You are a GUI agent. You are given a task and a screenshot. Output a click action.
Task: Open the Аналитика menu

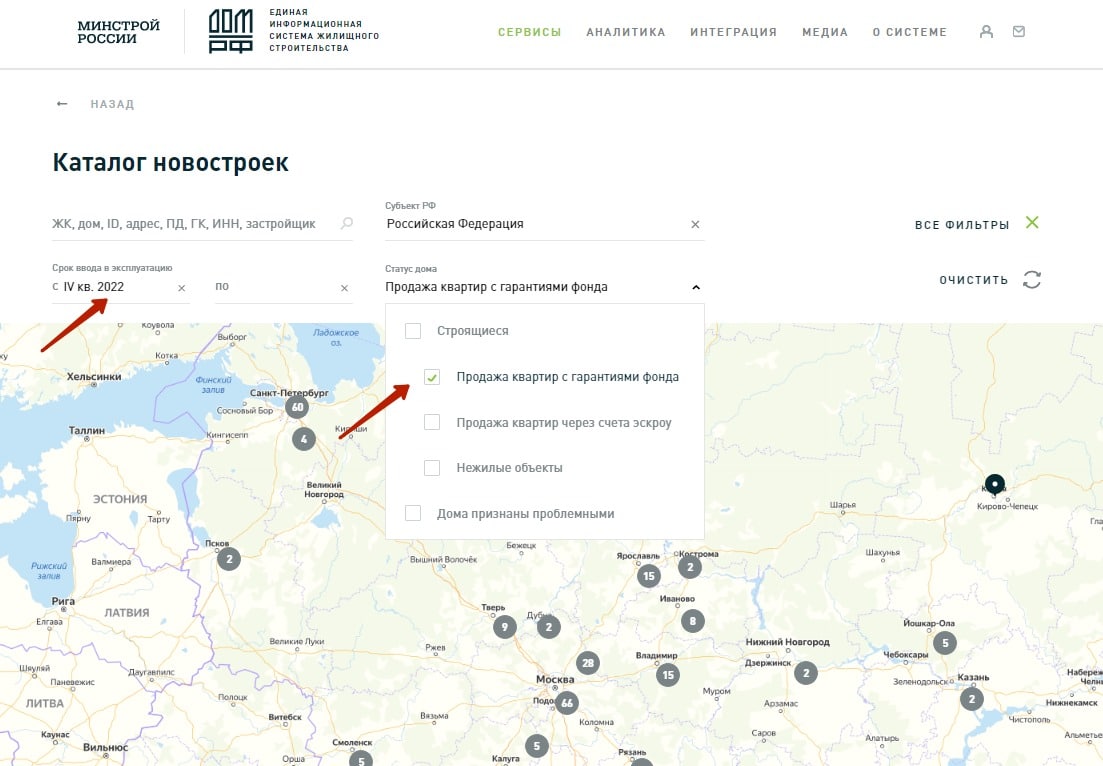pyautogui.click(x=626, y=32)
